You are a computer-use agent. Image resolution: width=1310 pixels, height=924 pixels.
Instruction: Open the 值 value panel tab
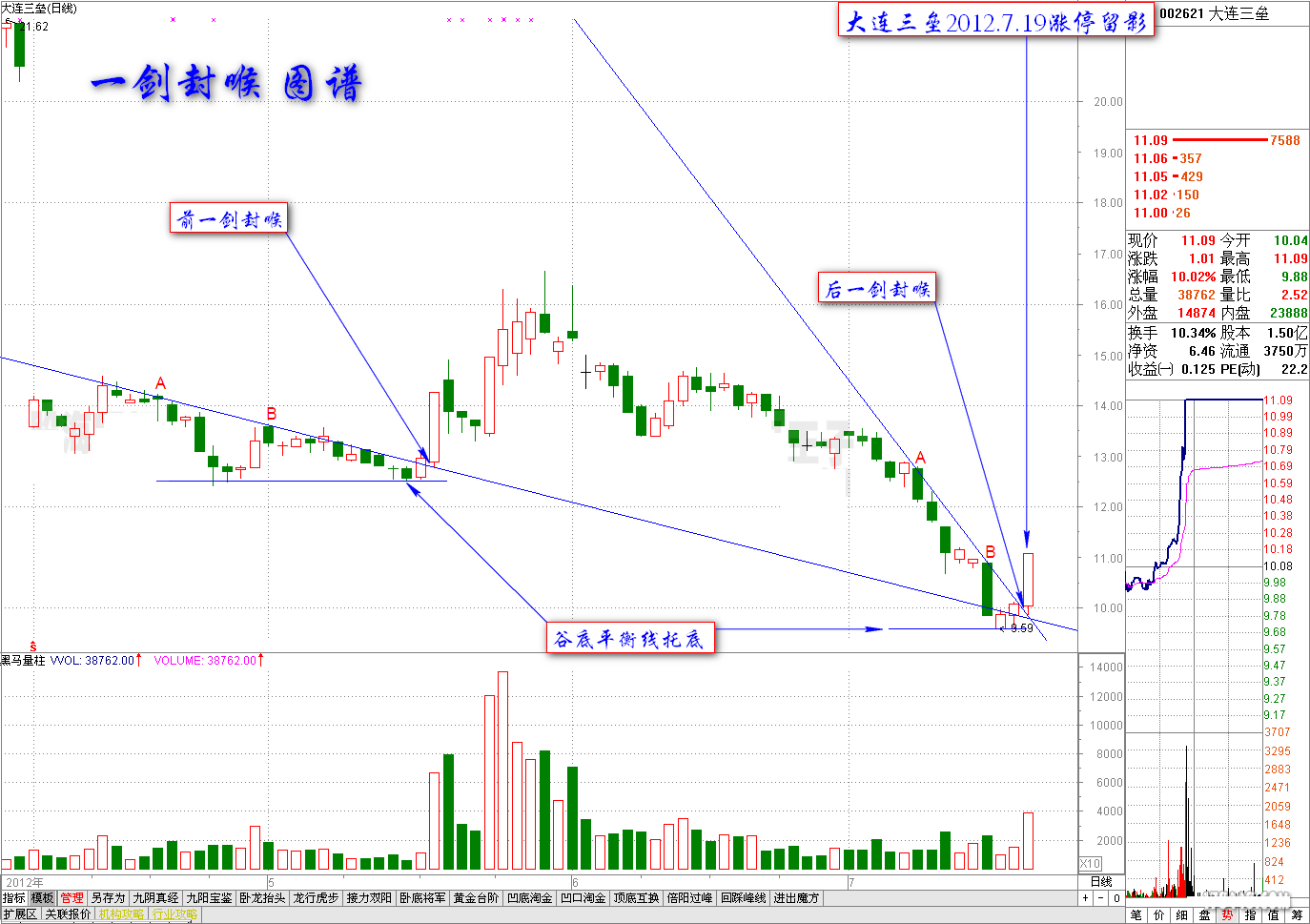1274,914
